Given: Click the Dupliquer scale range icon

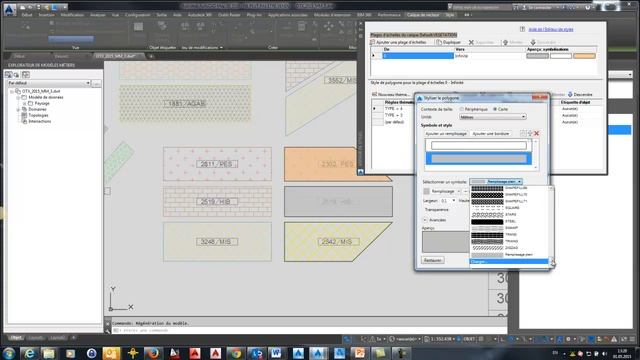Looking at the screenshot, I should (x=439, y=42).
